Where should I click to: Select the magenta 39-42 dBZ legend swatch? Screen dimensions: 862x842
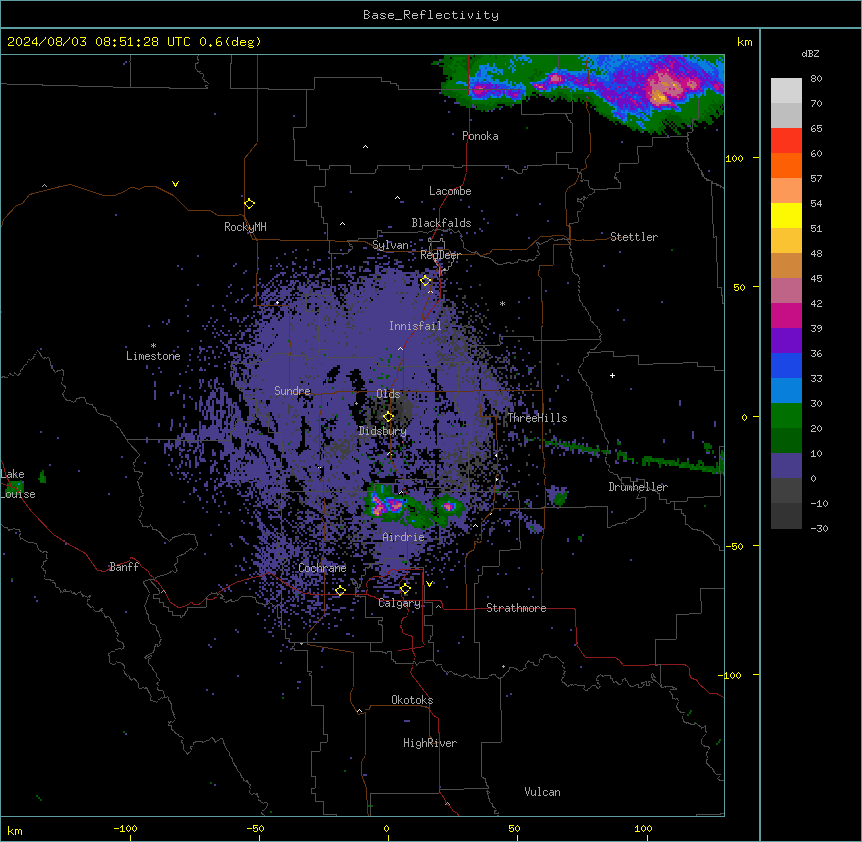click(x=786, y=316)
